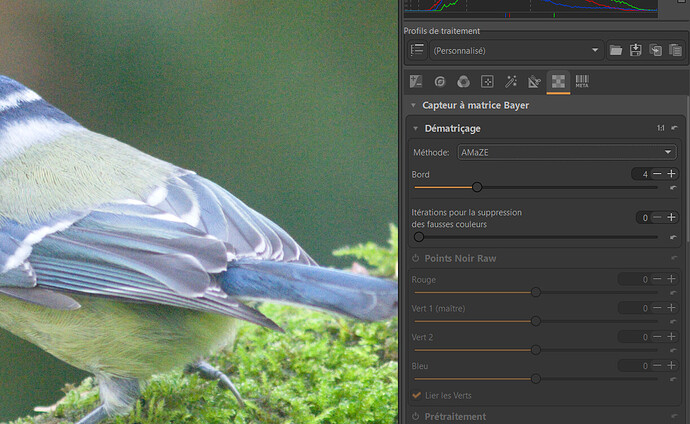690x424 pixels.
Task: Click the Bord slider handle
Action: point(477,187)
